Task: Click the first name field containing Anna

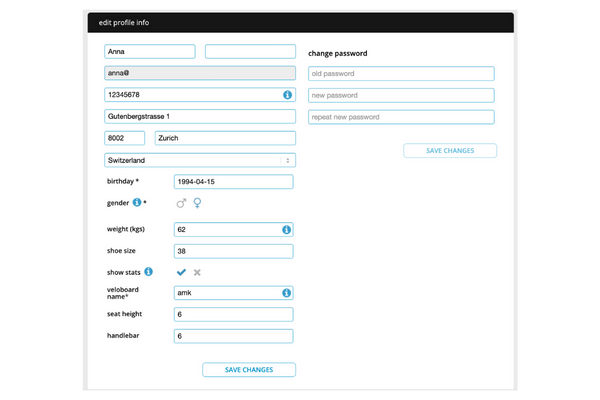Action: pos(150,51)
